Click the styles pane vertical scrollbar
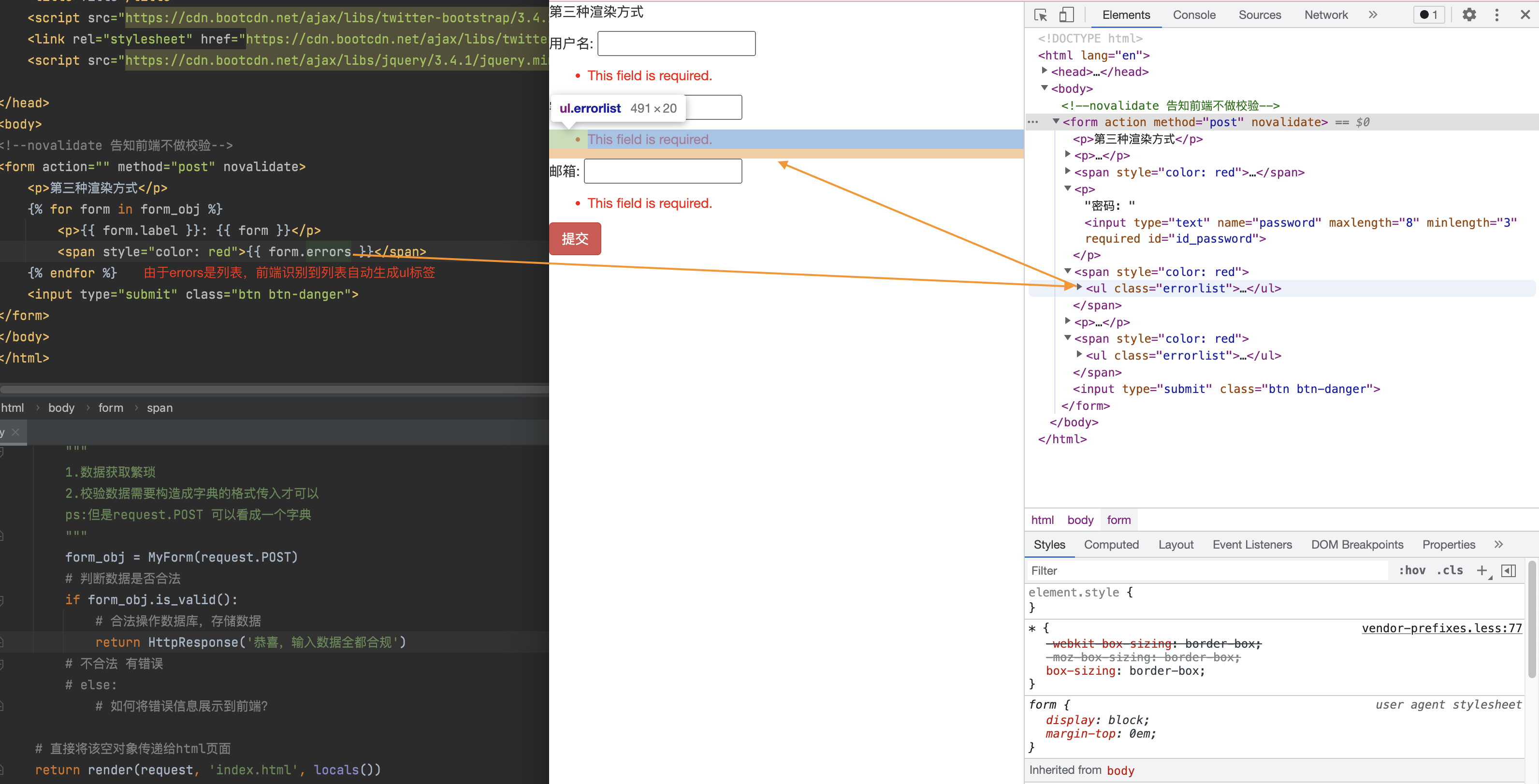This screenshot has width=1539, height=784. click(1532, 619)
